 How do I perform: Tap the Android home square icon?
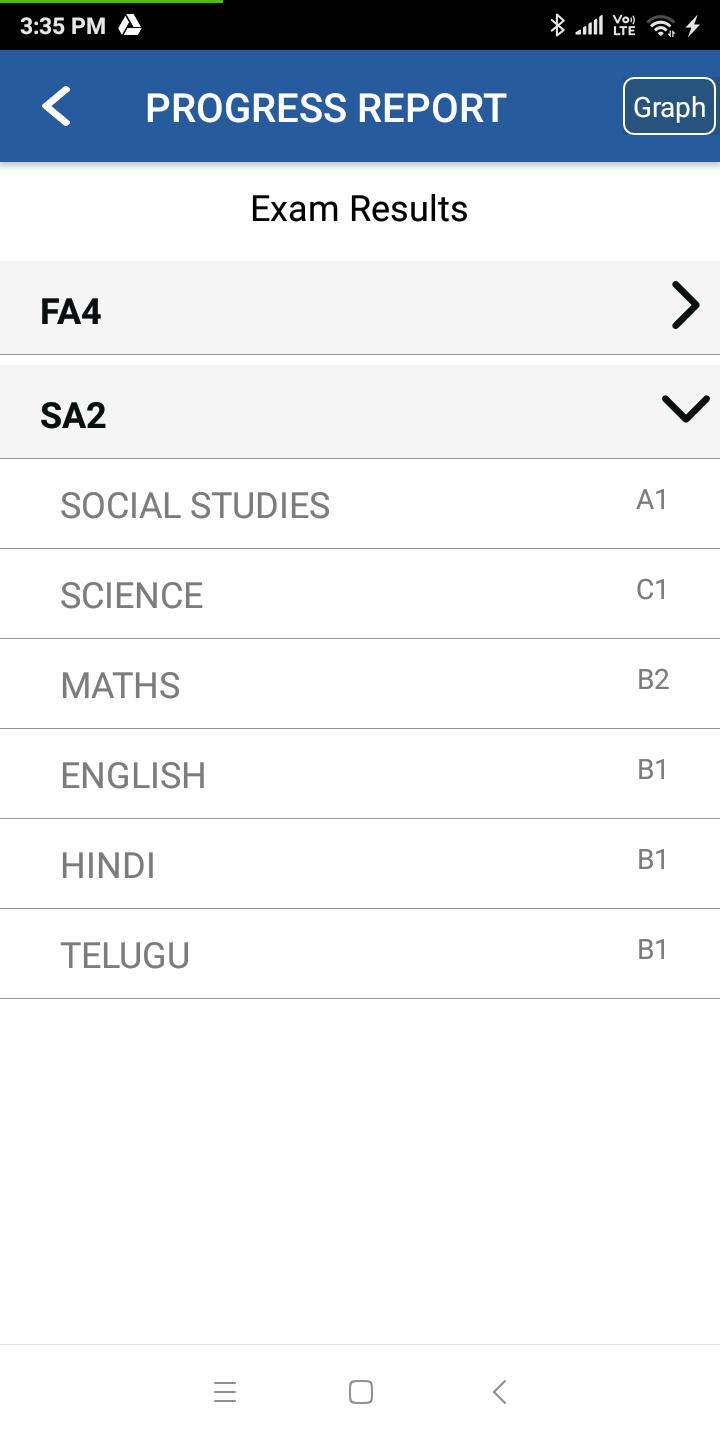point(361,1391)
